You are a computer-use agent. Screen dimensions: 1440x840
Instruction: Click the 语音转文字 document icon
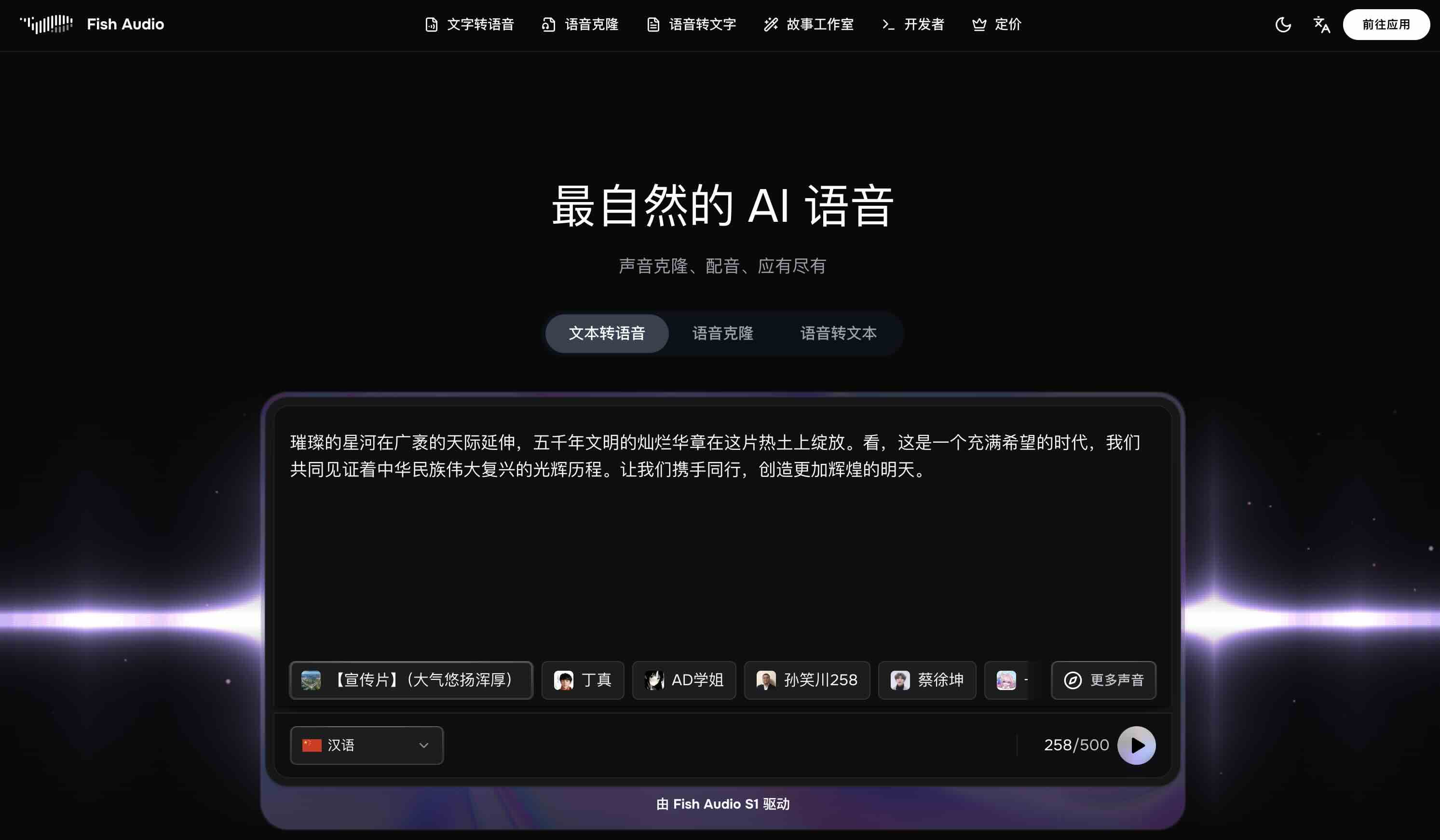[653, 25]
